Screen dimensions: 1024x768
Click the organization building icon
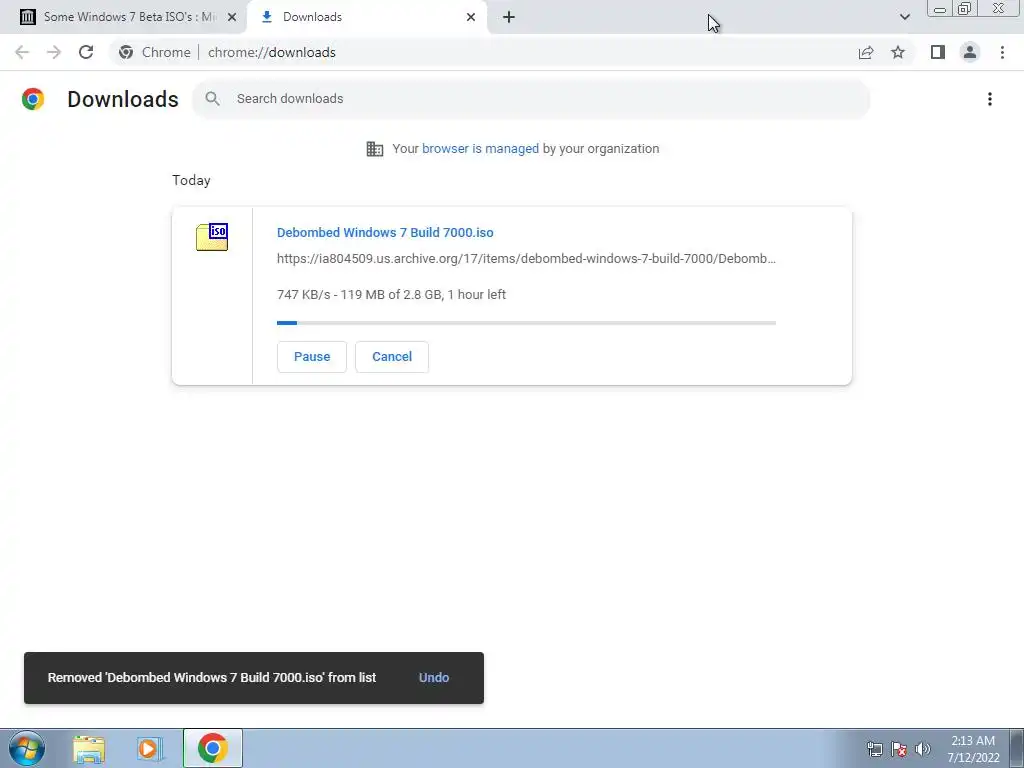point(375,149)
